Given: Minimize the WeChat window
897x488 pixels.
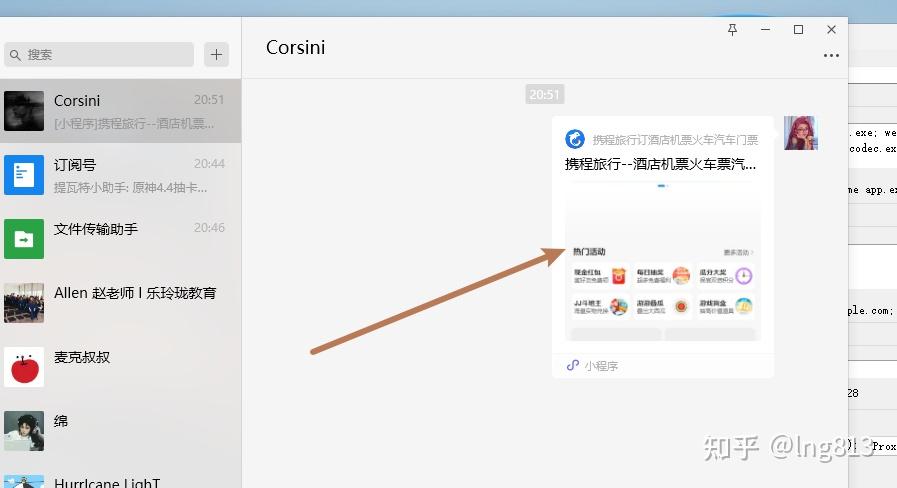Looking at the screenshot, I should (765, 30).
